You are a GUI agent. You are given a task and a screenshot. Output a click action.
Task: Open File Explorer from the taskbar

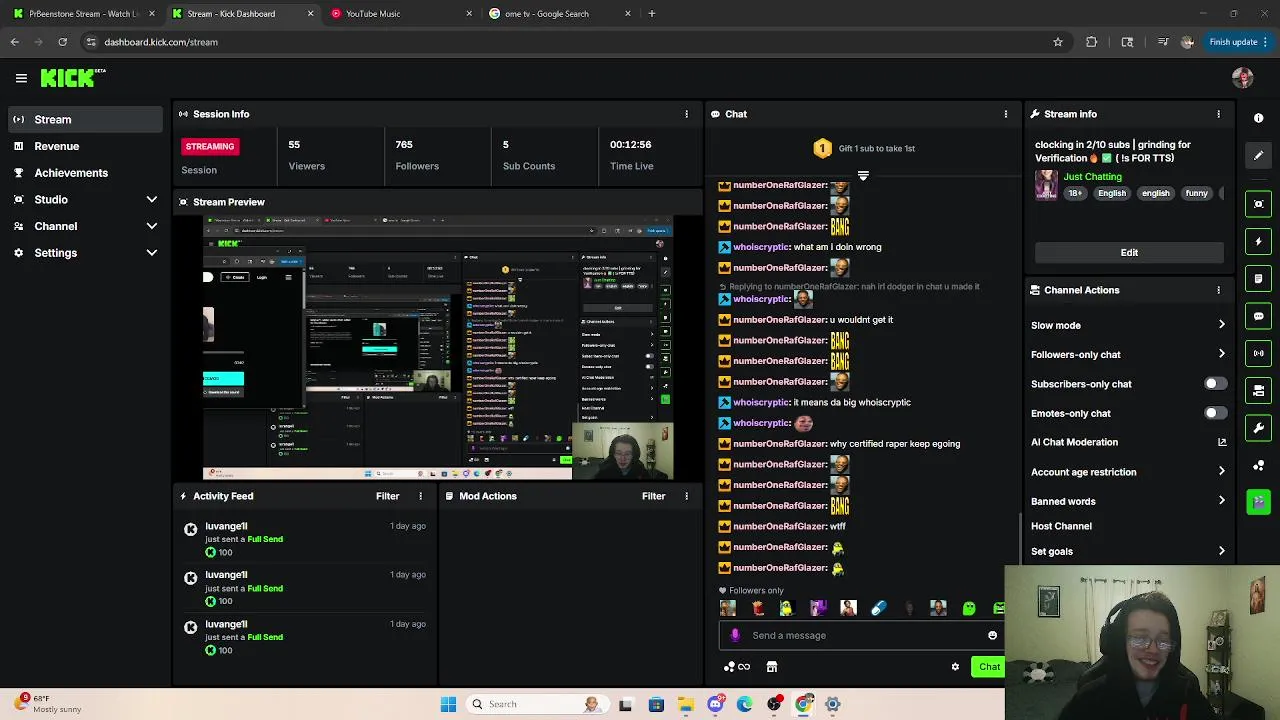pos(686,704)
